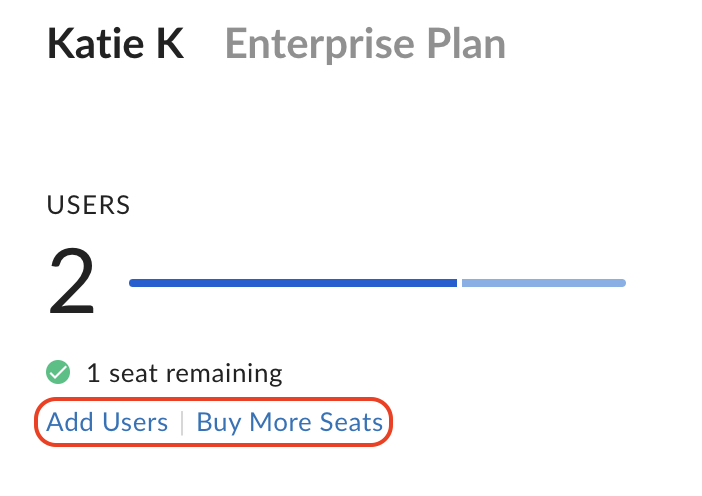Click the word "Seats" in Buy More Seats
The image size is (702, 496).
click(351, 422)
